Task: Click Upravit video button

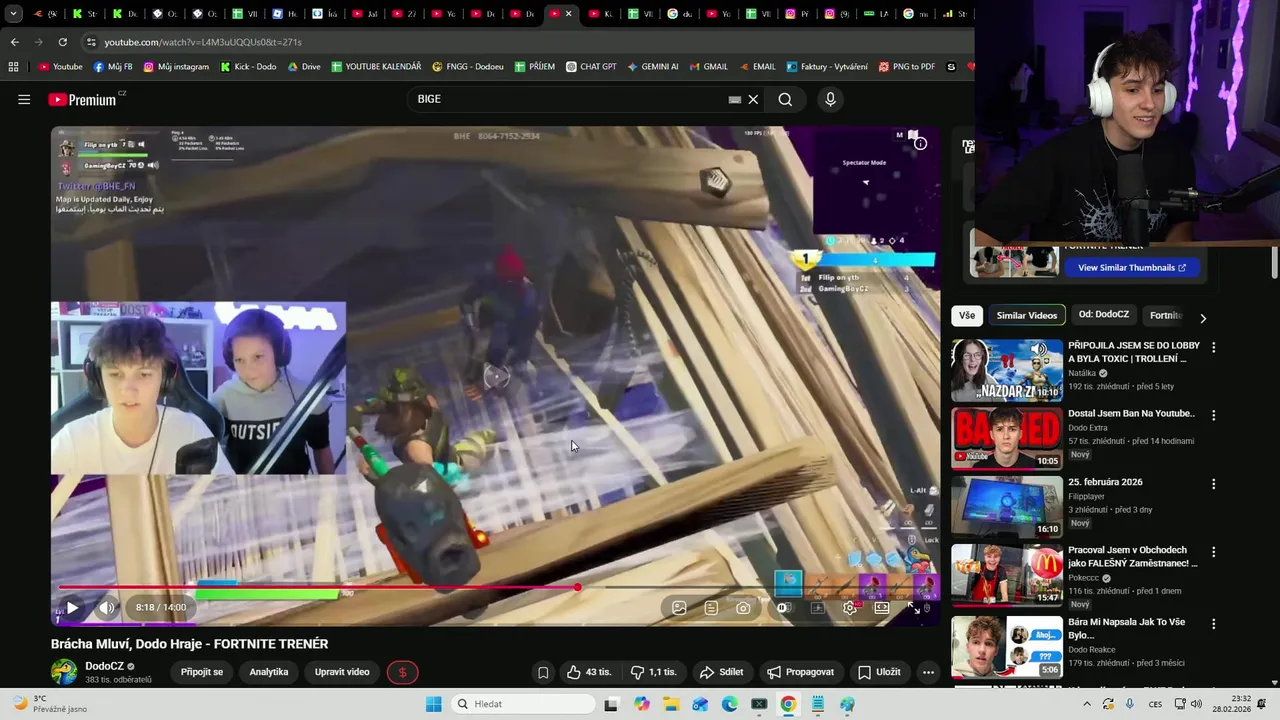Action: [342, 672]
